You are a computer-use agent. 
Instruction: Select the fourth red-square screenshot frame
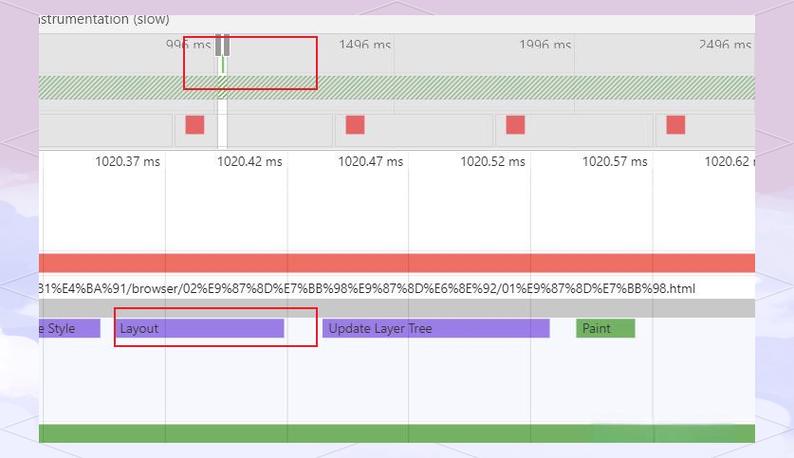click(x=675, y=125)
